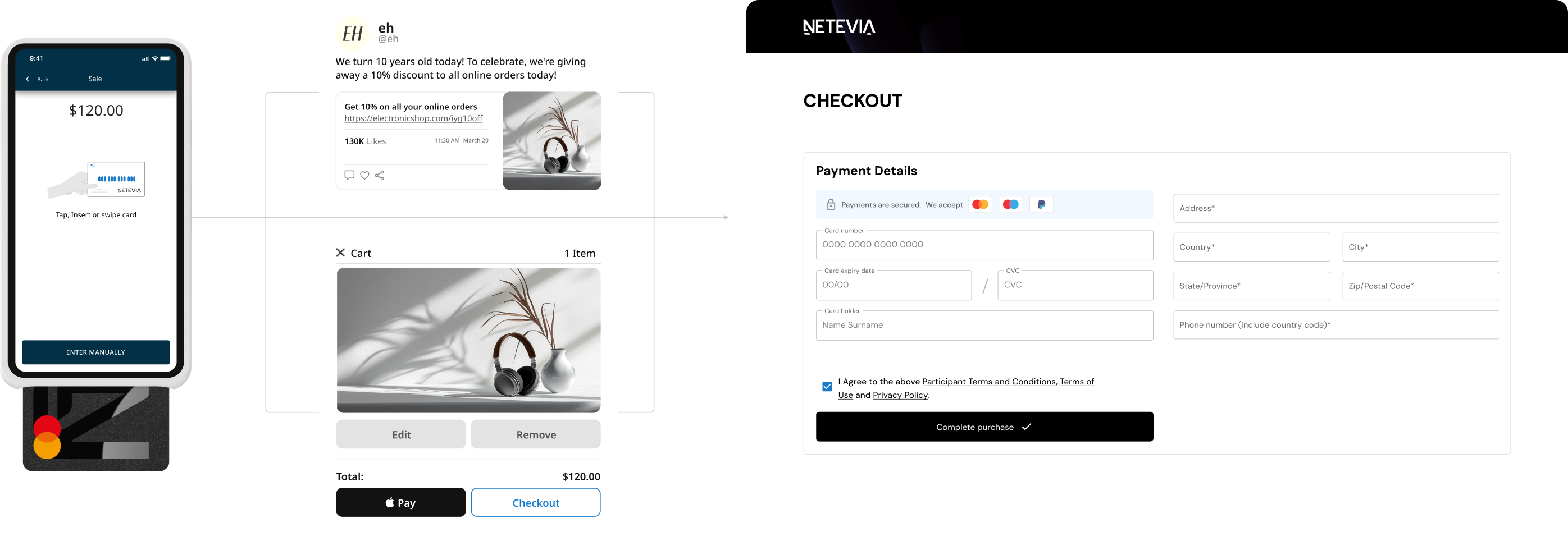Uncheck the terms agreement checkbox
This screenshot has width=1568, height=550.
point(827,386)
